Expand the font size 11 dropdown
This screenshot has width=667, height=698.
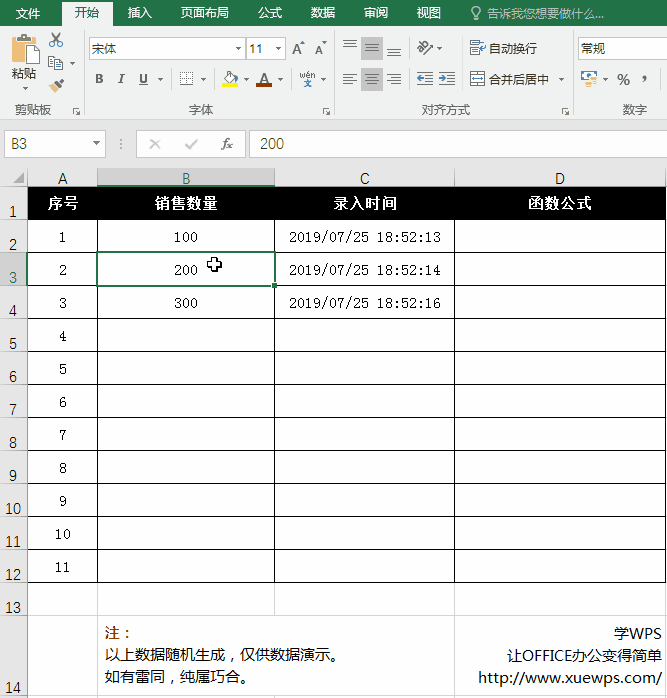[279, 49]
